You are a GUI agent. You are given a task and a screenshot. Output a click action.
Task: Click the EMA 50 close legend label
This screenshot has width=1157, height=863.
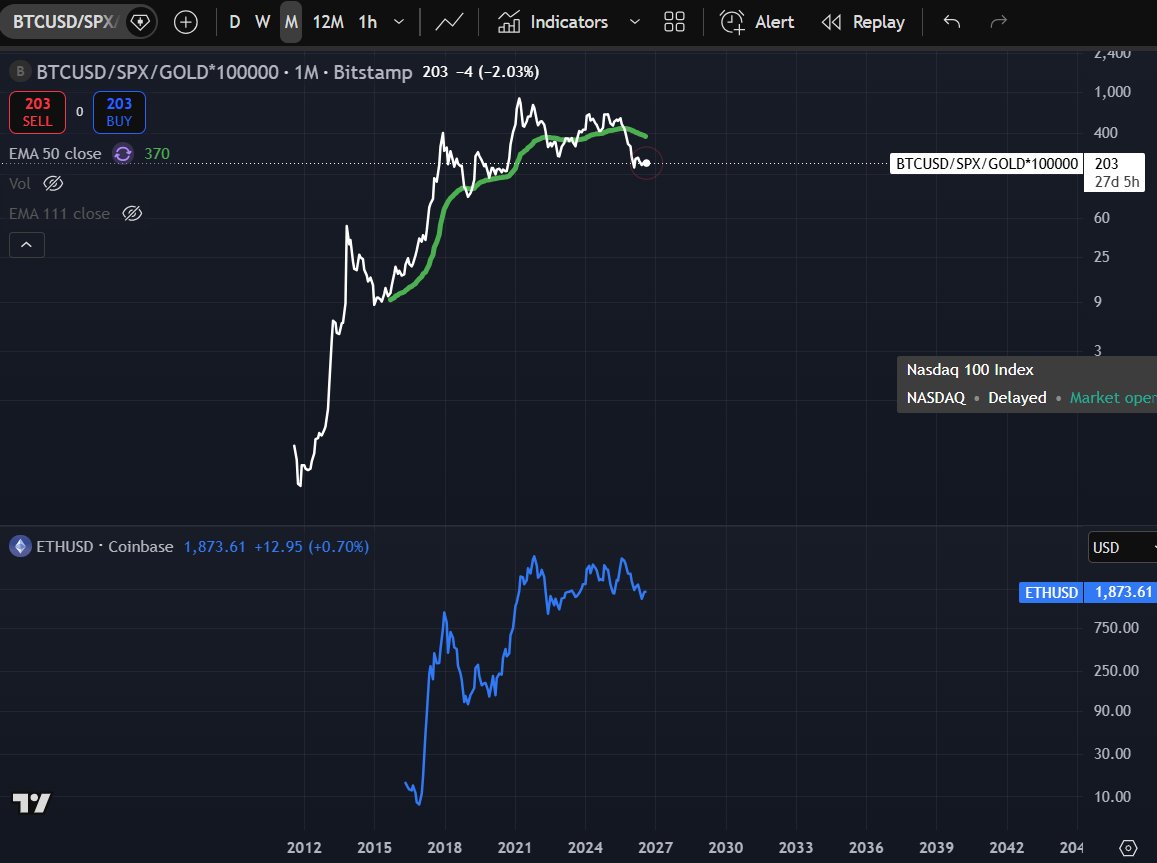pyautogui.click(x=55, y=153)
